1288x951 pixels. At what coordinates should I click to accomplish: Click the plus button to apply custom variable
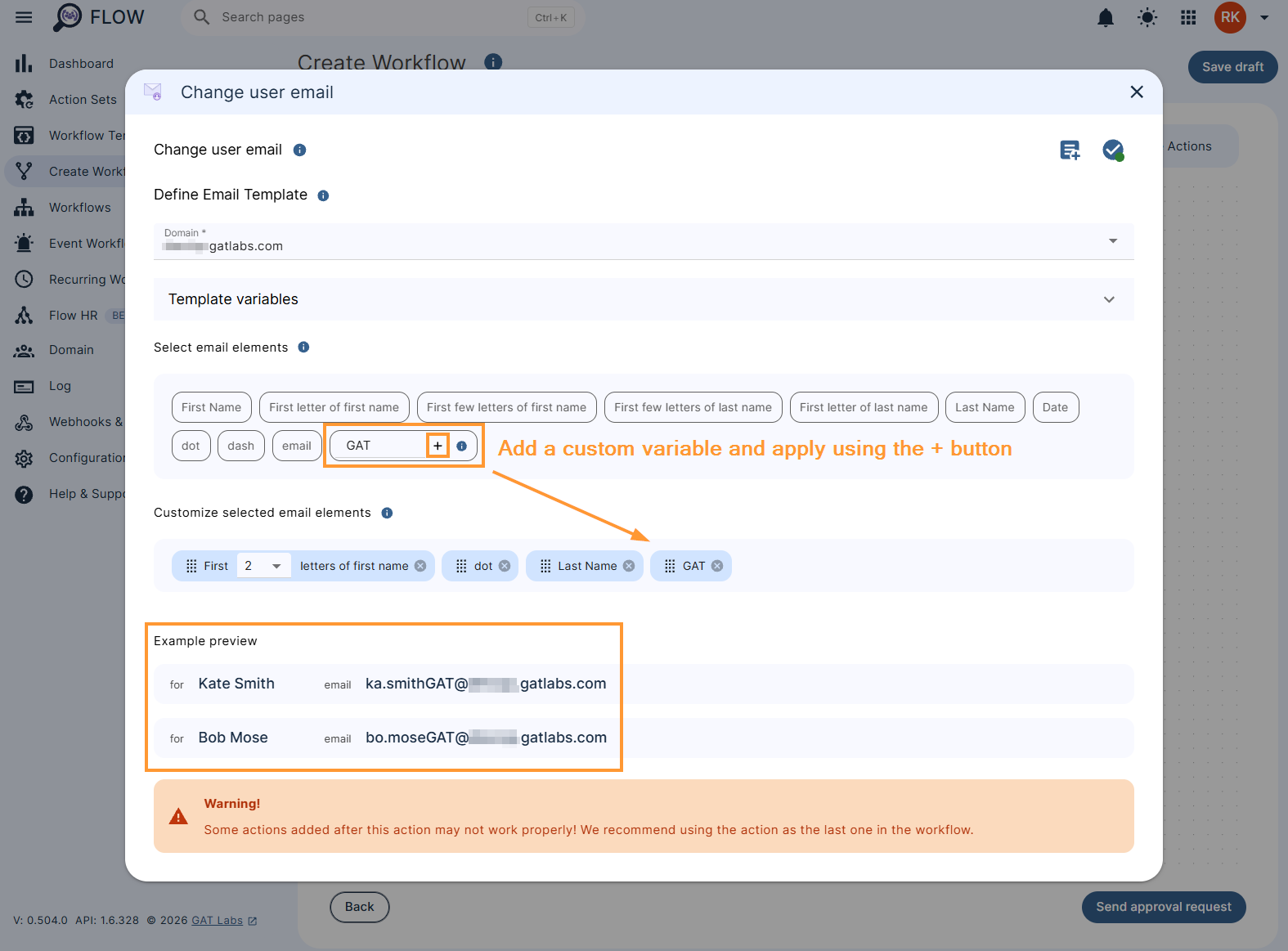tap(438, 446)
